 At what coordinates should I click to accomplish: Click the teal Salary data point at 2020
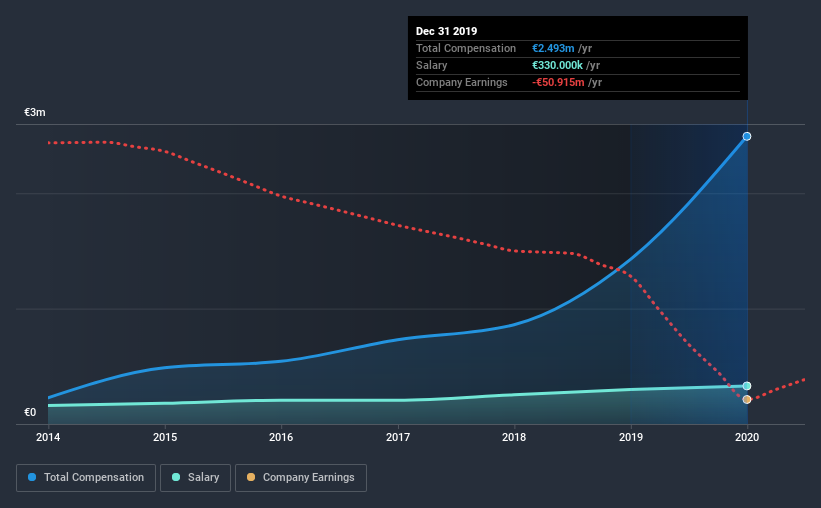coord(747,386)
